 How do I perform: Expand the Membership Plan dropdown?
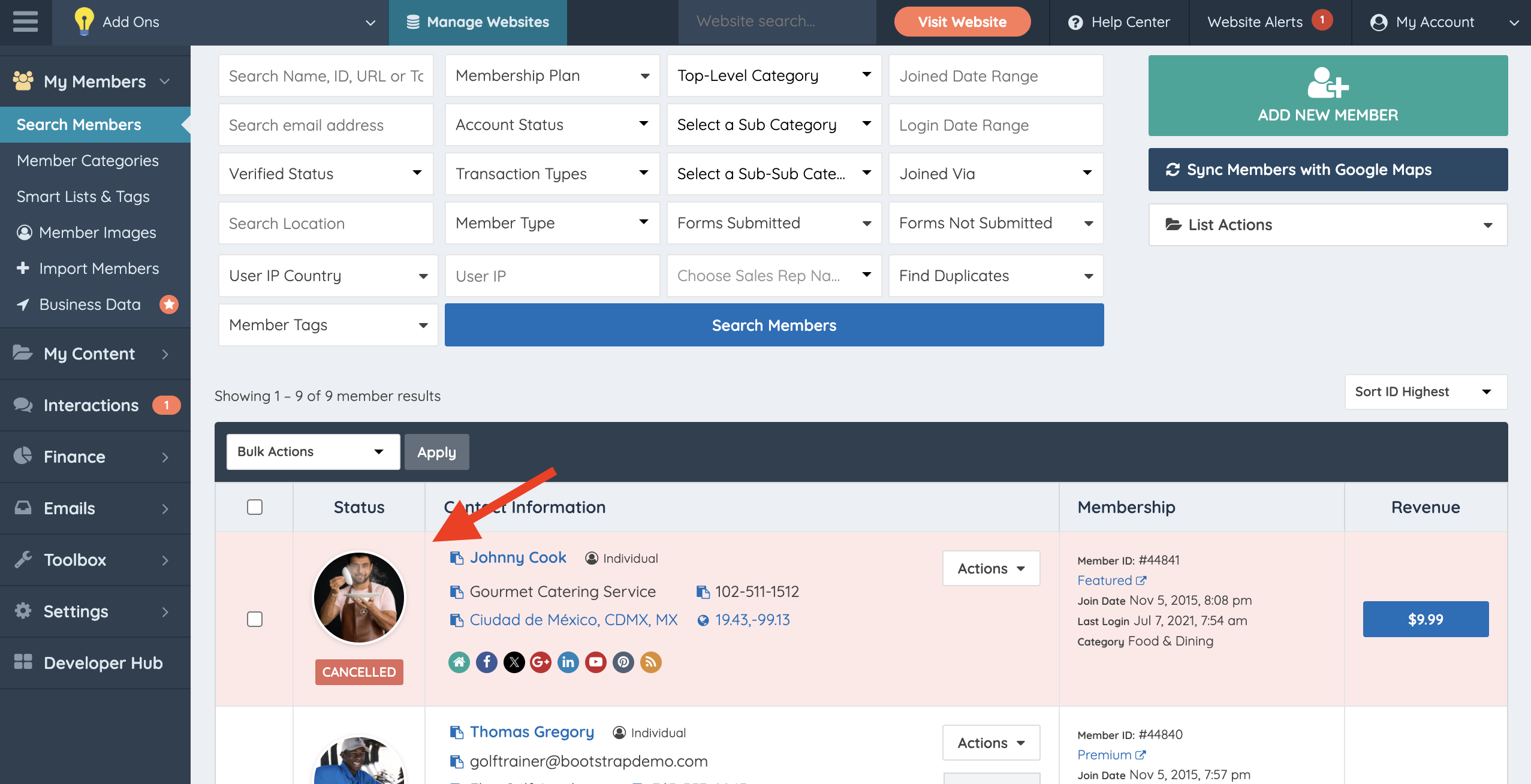pos(552,76)
